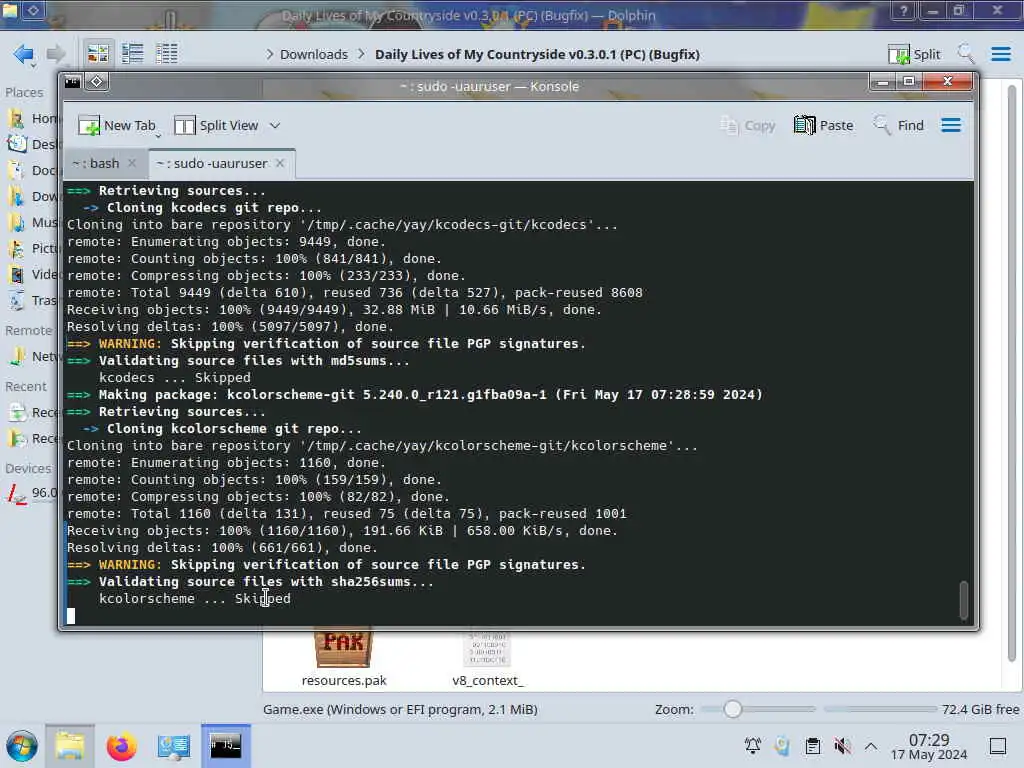This screenshot has height=768, width=1024.
Task: Click Split View in Konsole toolbar
Action: (x=216, y=125)
